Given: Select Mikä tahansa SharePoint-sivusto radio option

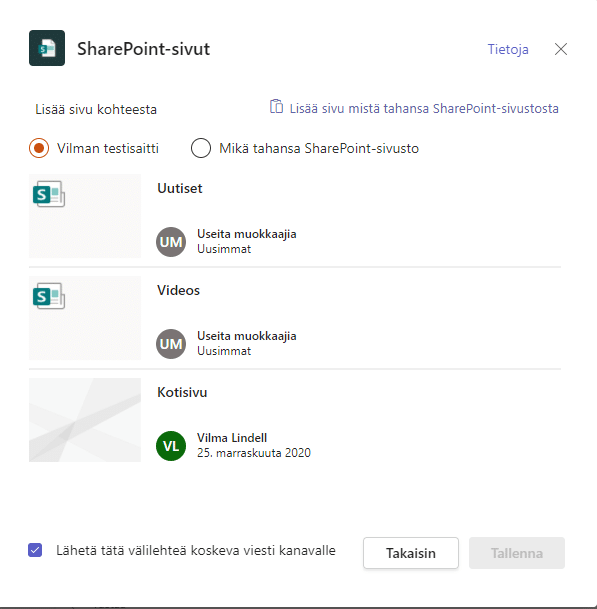Looking at the screenshot, I should click(x=201, y=148).
